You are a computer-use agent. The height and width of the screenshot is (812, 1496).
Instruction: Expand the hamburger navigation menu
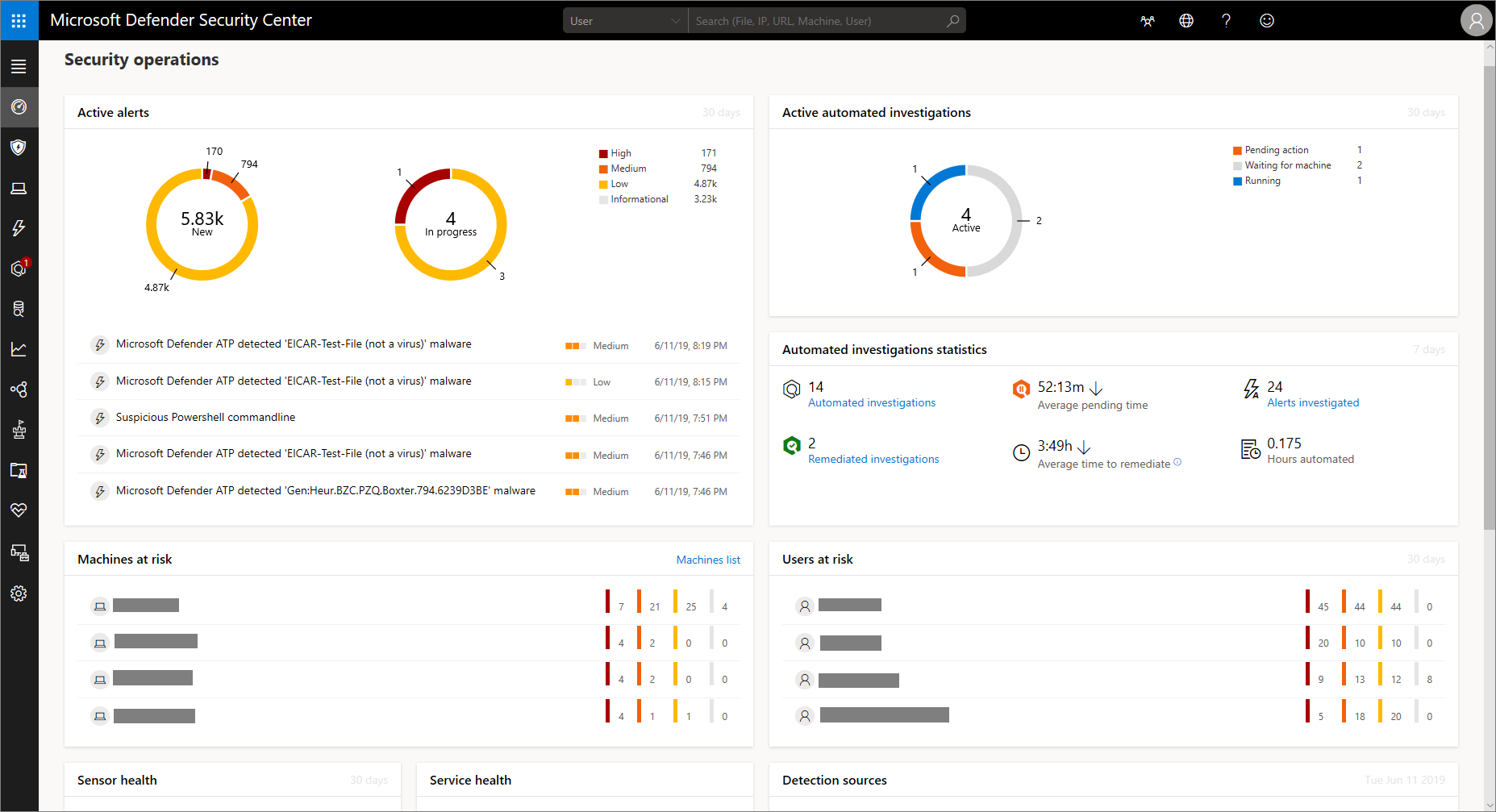coord(19,67)
